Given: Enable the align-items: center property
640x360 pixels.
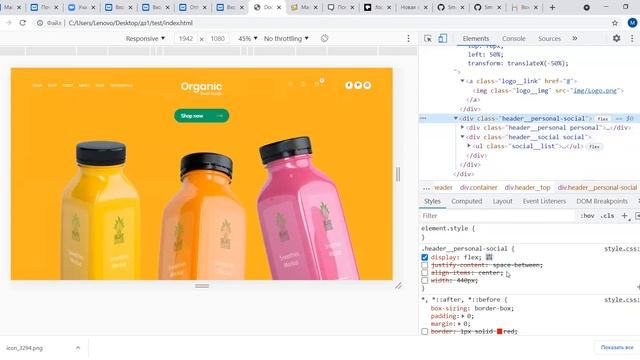Looking at the screenshot, I should coord(424,273).
